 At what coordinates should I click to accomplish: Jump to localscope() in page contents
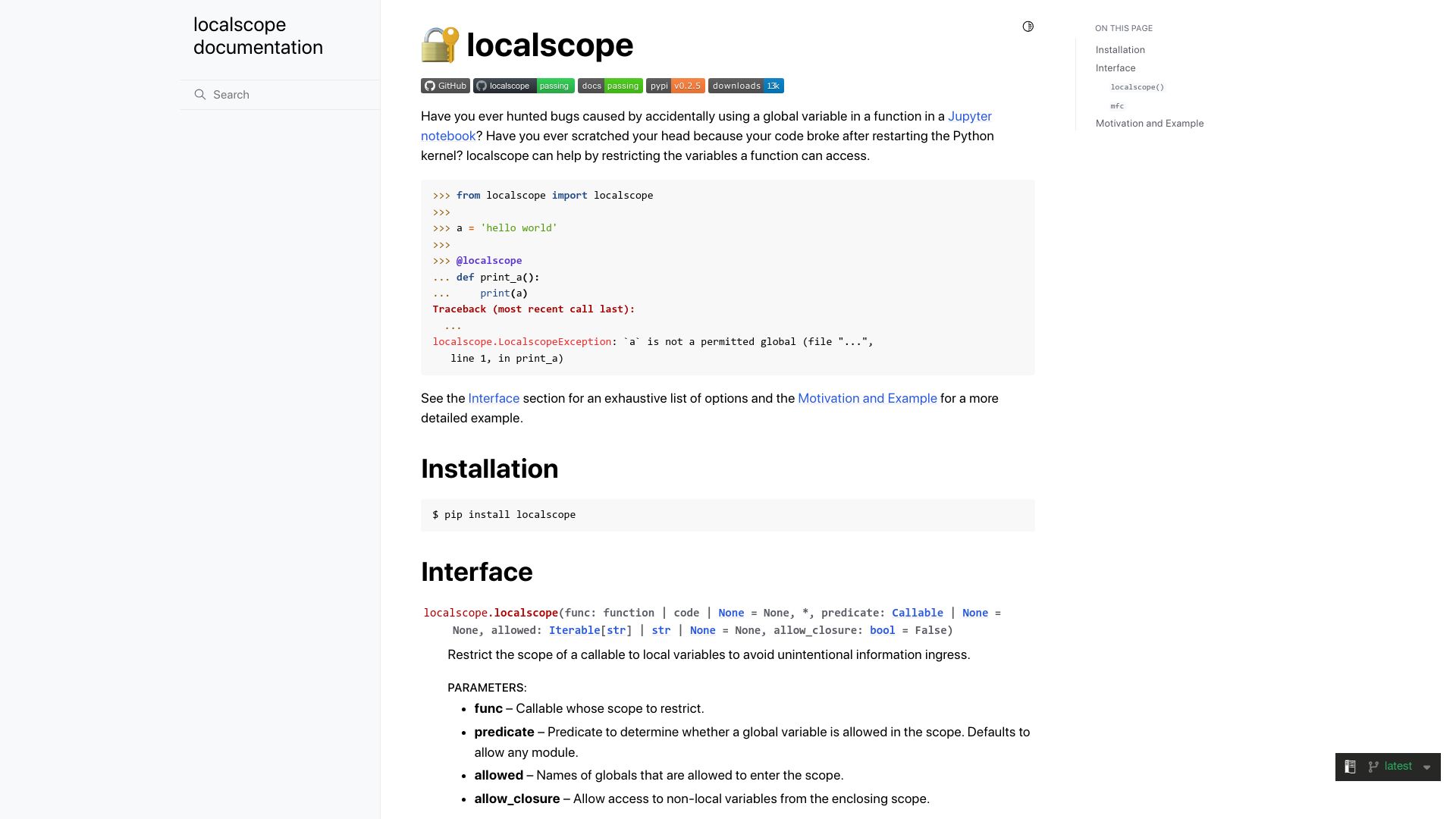(1137, 87)
